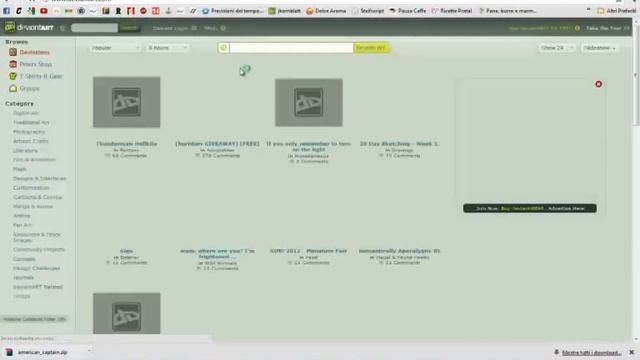
Task: Click Mostra tutti i download link
Action: pyautogui.click(x=591, y=352)
